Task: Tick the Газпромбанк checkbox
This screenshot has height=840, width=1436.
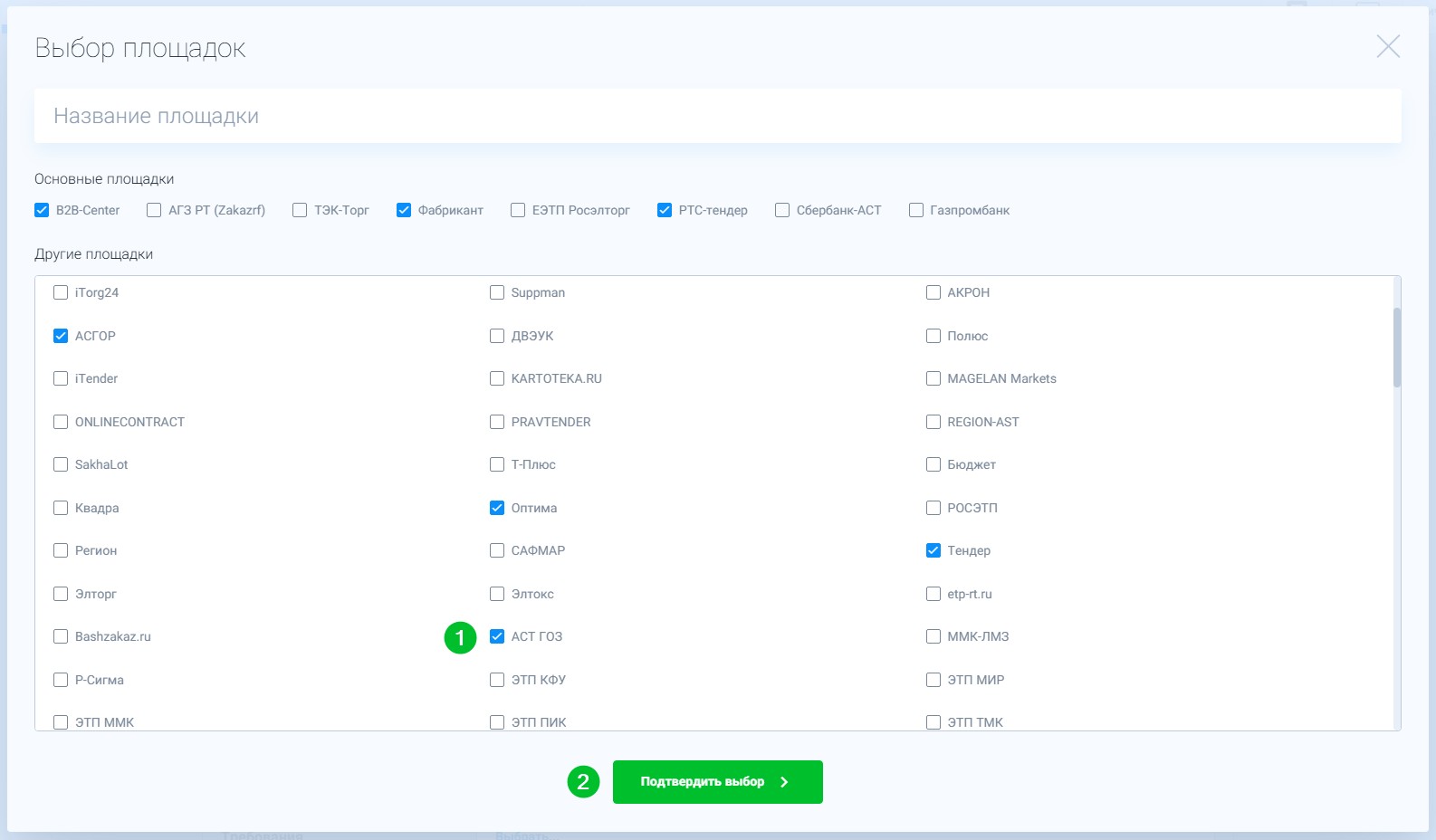Action: click(x=916, y=210)
